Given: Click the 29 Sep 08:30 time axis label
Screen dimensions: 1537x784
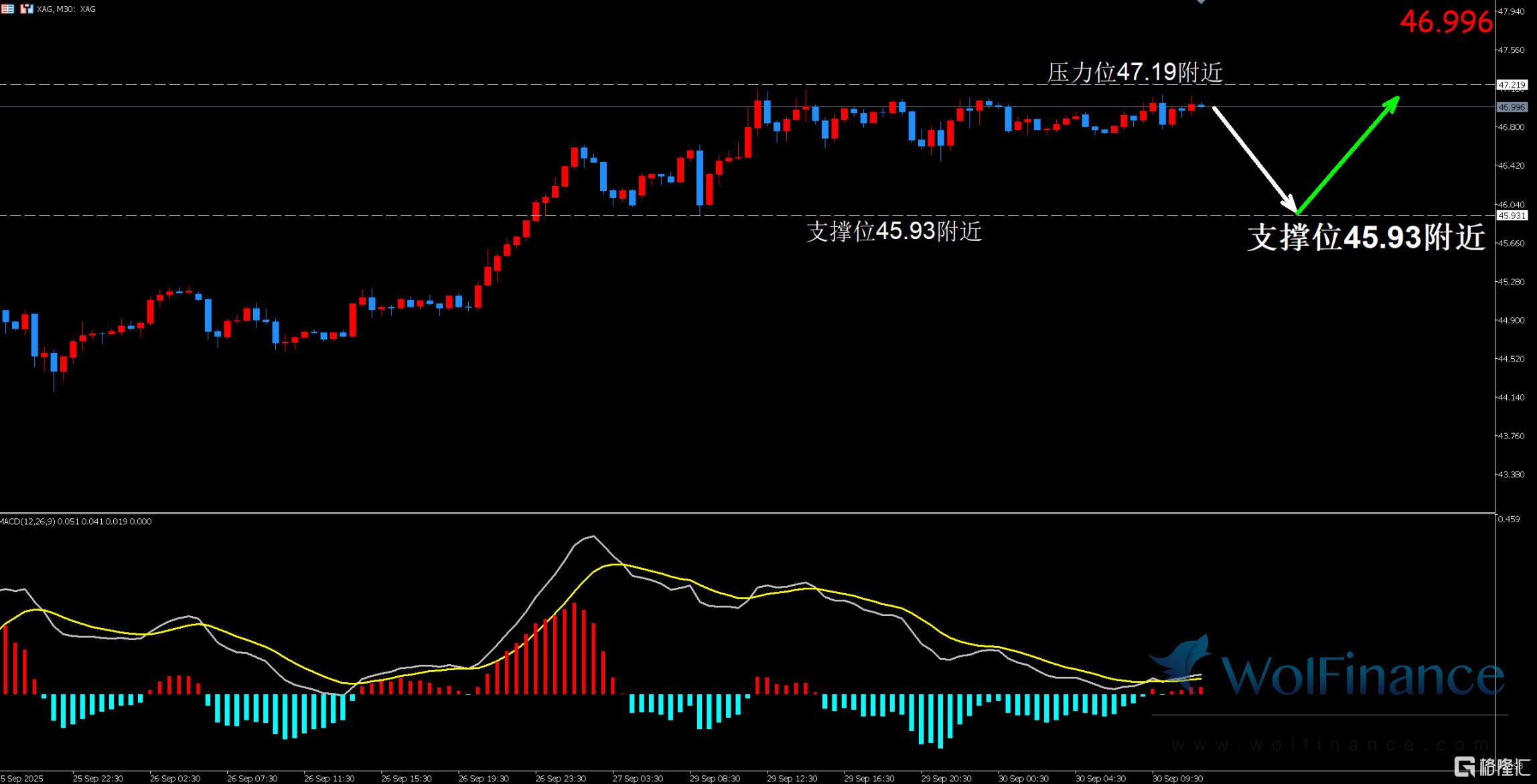Looking at the screenshot, I should click(x=715, y=779).
